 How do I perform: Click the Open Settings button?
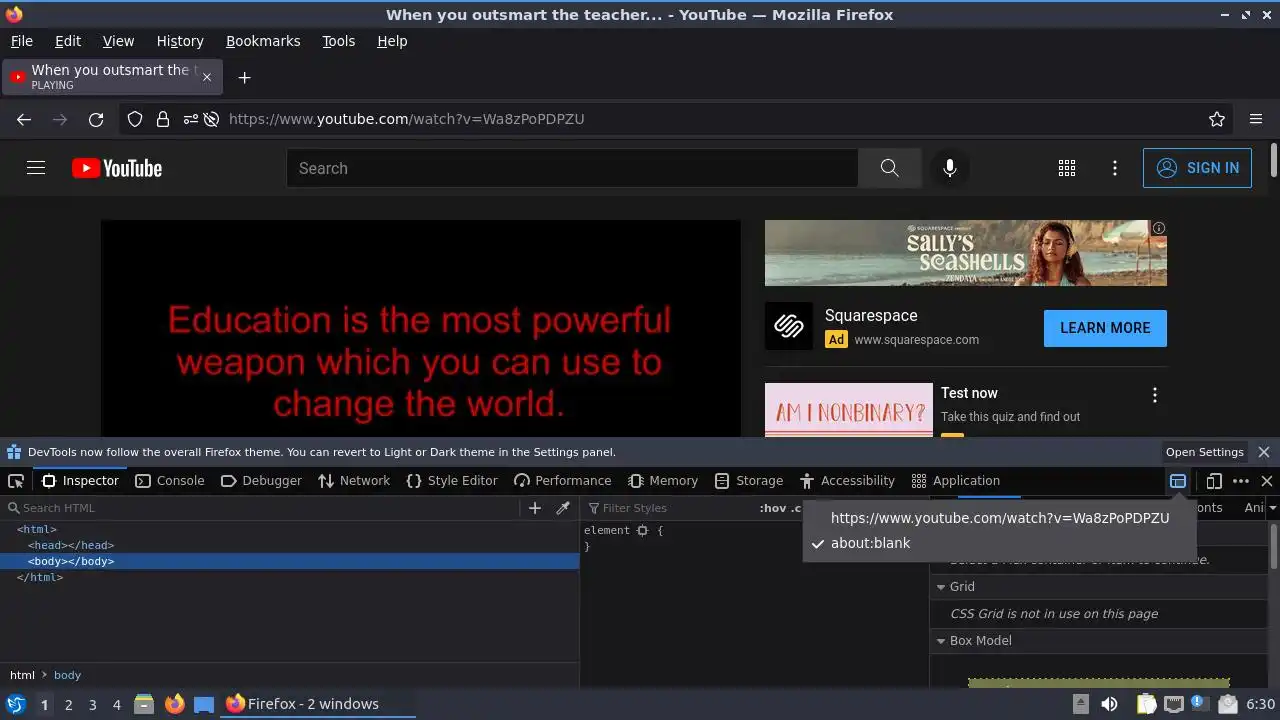[x=1205, y=452]
